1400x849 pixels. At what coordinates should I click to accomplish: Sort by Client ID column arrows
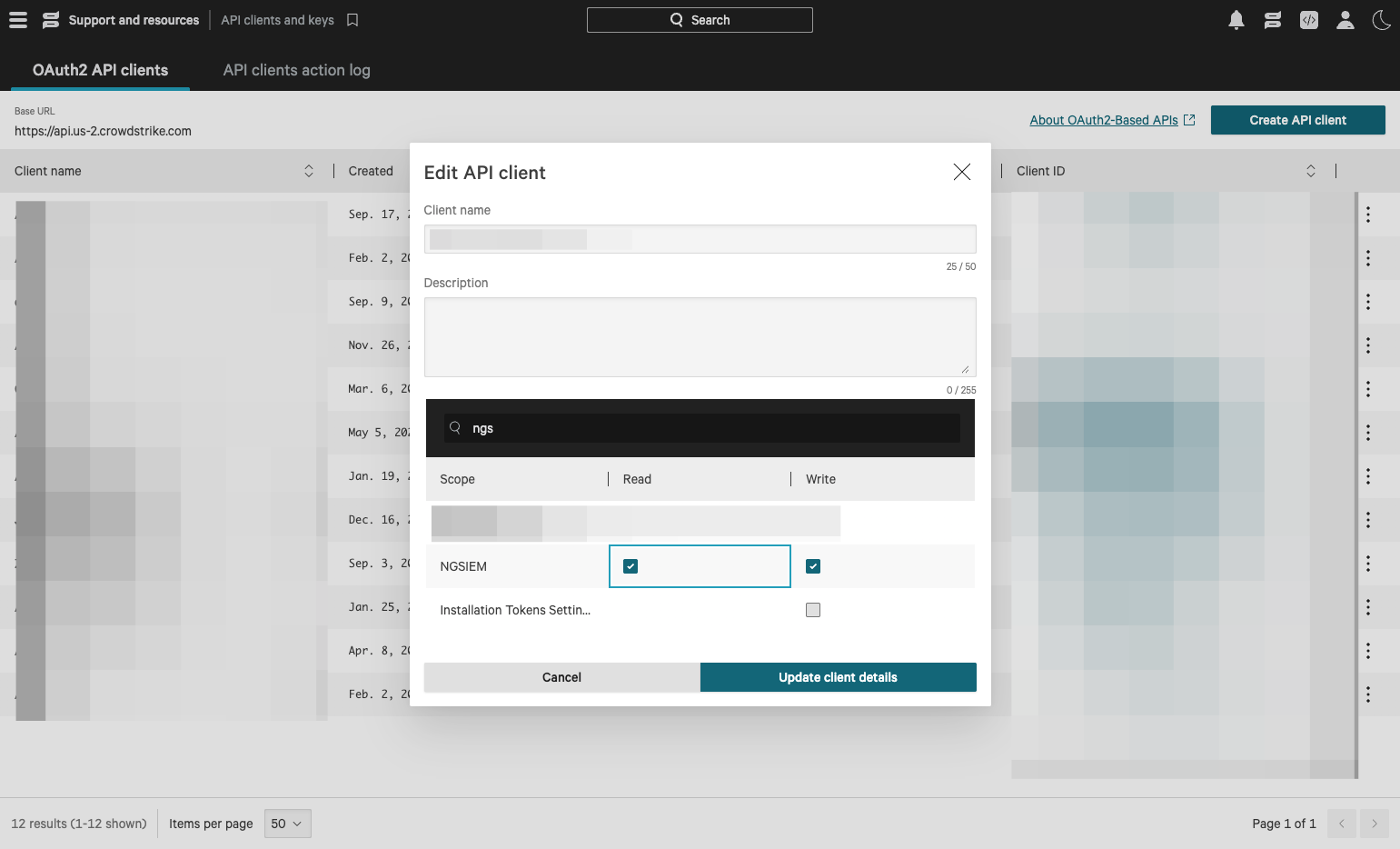pos(1310,171)
